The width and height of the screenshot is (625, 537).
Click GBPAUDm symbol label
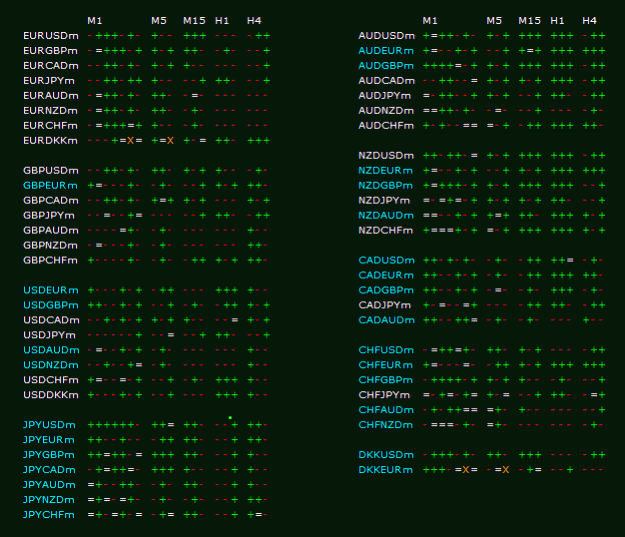click(51, 230)
